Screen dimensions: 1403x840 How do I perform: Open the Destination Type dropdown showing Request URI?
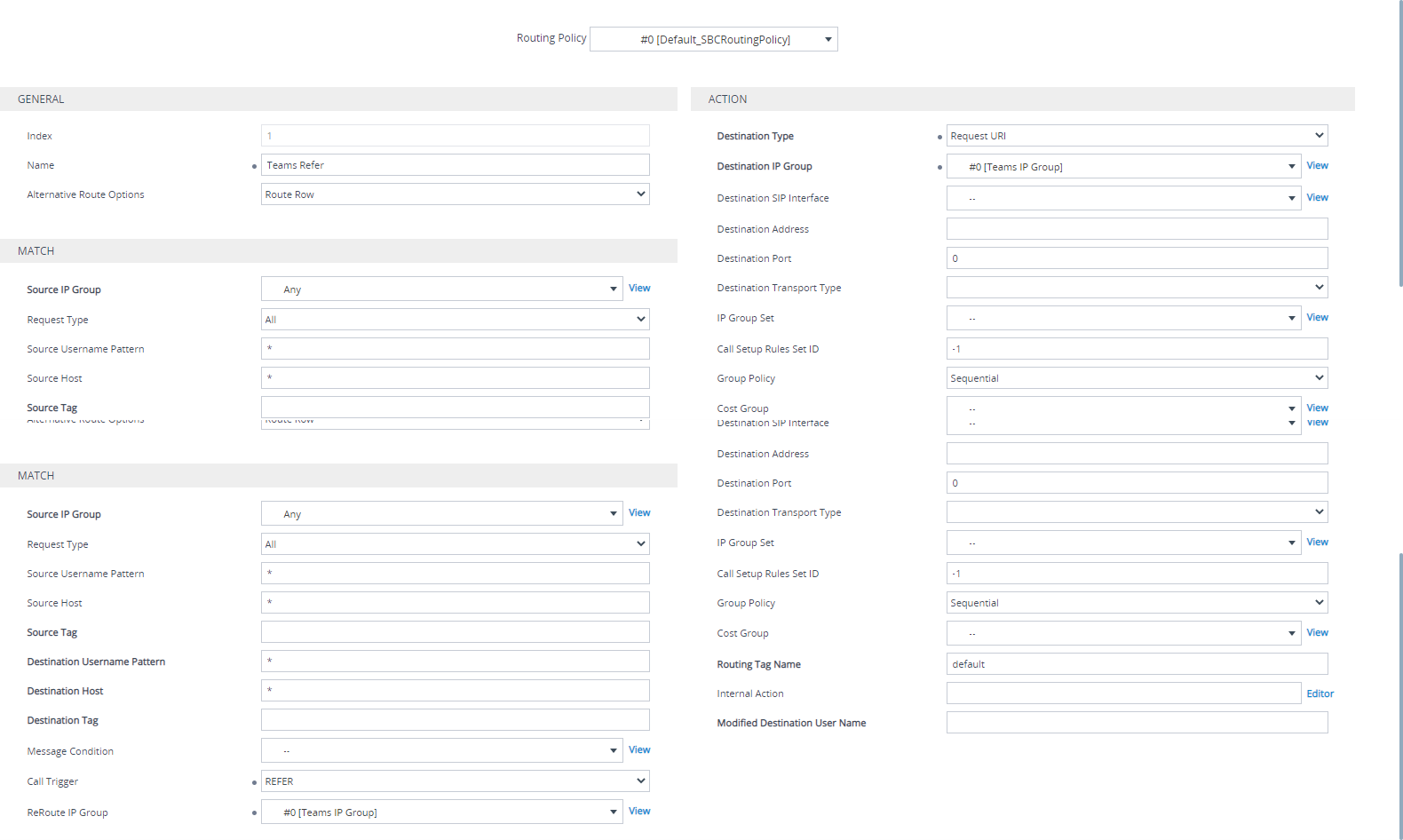tap(1137, 136)
